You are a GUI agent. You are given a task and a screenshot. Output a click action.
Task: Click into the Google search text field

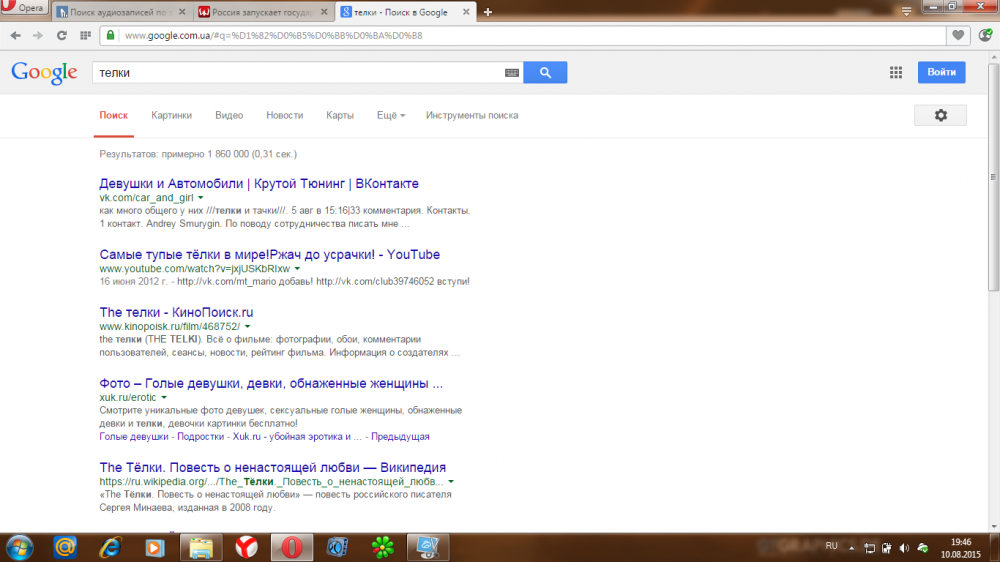click(x=300, y=73)
